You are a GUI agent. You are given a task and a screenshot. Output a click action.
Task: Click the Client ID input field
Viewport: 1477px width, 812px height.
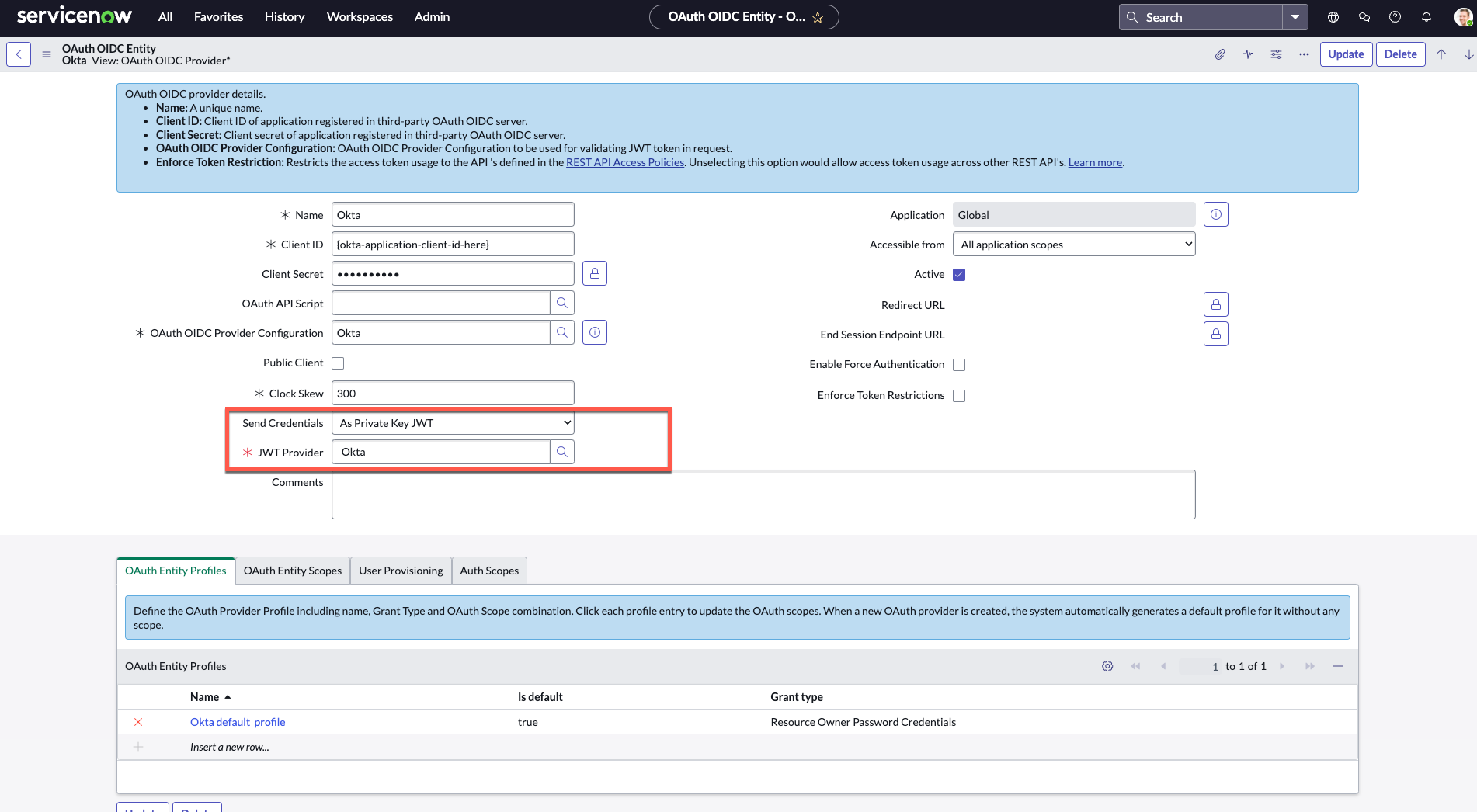(453, 245)
